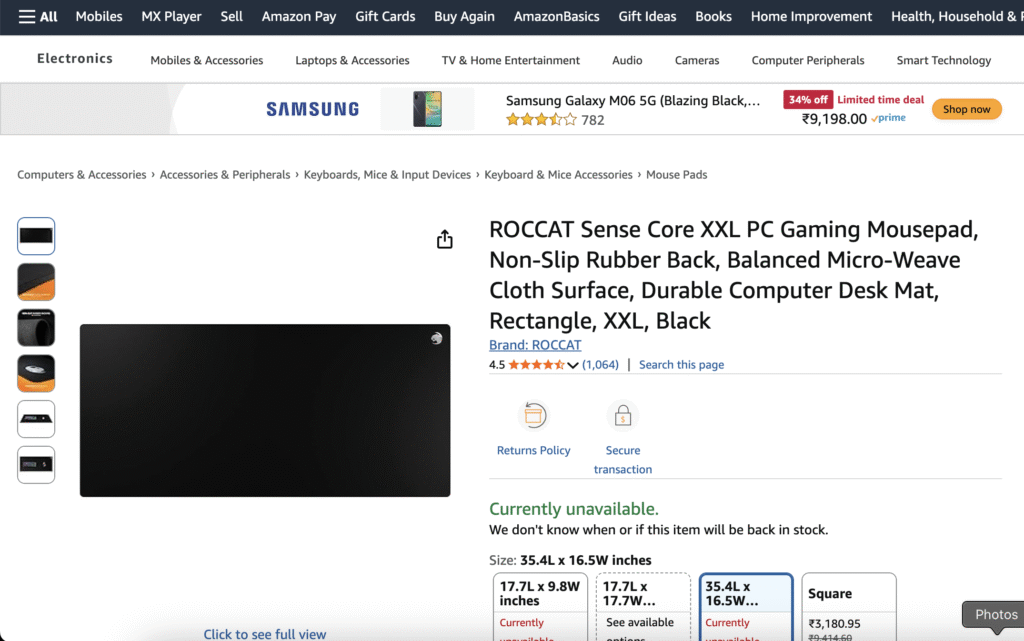Screen dimensions: 1024x641
Task: Open Gift Cards nav link
Action: pyautogui.click(x=385, y=16)
